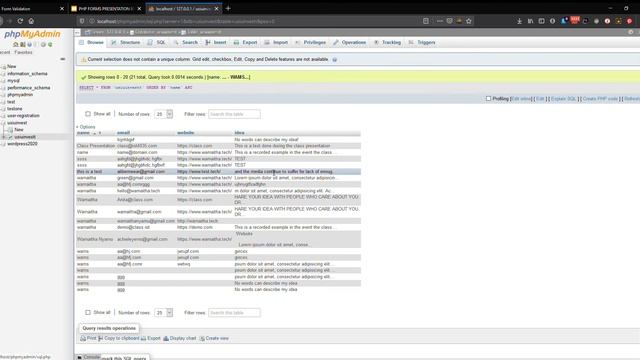Open the SQL tab
Viewport: 640px width, 360px height.
pyautogui.click(x=157, y=42)
